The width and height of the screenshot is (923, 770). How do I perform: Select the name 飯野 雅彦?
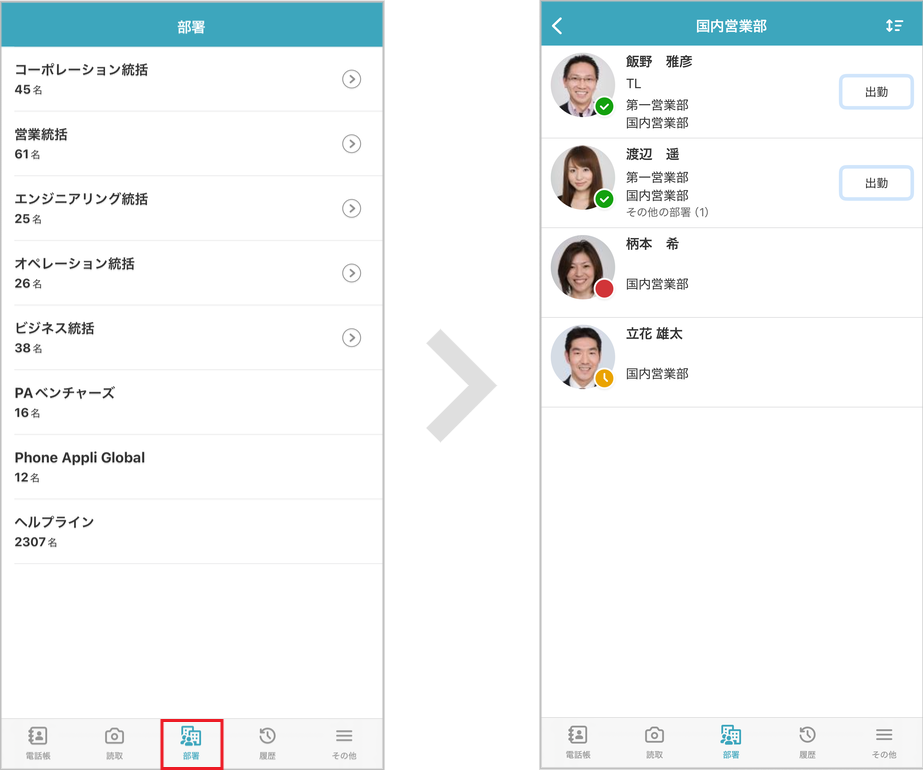coord(659,61)
